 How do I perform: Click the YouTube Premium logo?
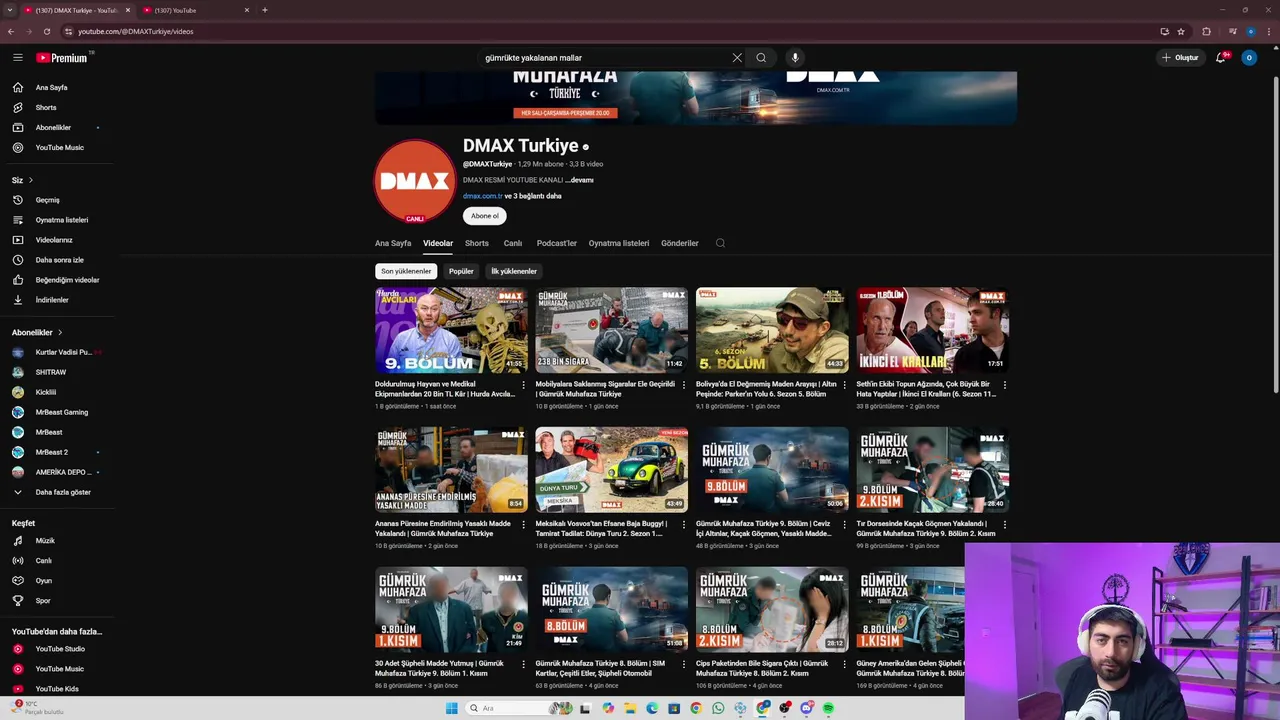63,58
